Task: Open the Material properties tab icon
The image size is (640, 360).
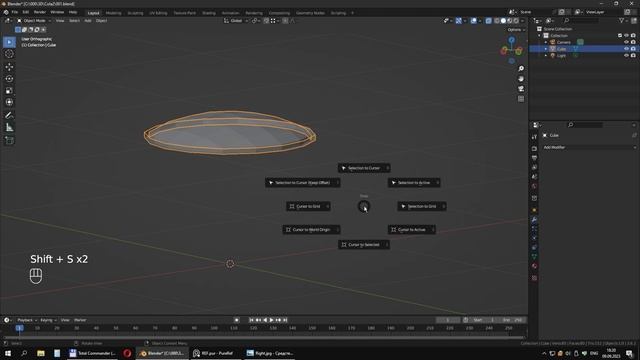Action: pyautogui.click(x=534, y=266)
